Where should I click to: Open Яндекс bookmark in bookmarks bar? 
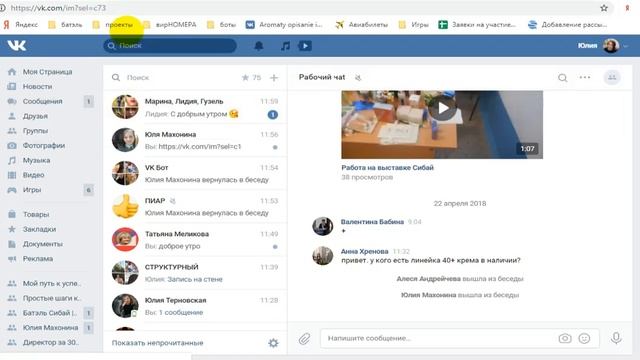click(21, 24)
